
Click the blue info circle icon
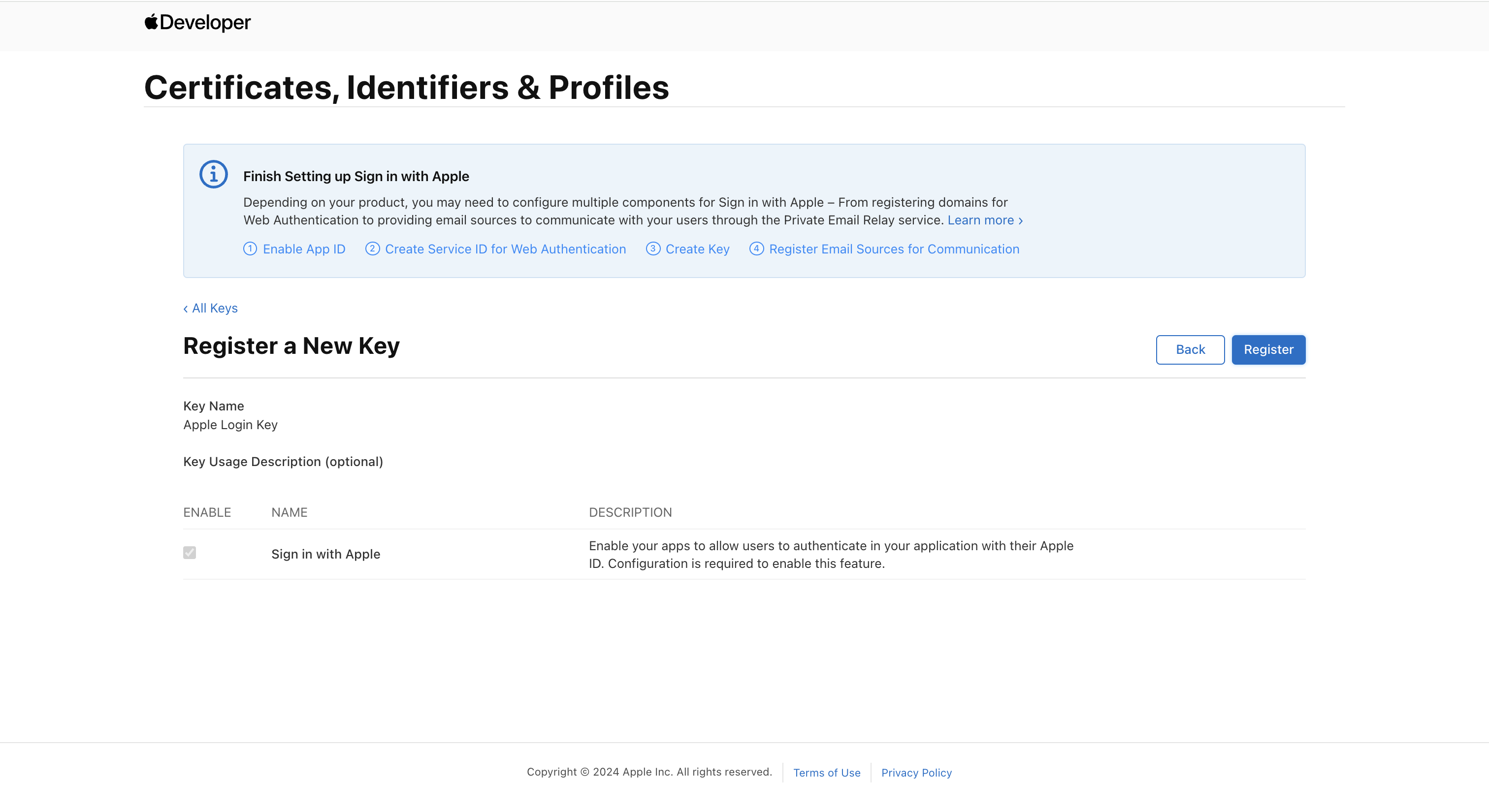(213, 174)
